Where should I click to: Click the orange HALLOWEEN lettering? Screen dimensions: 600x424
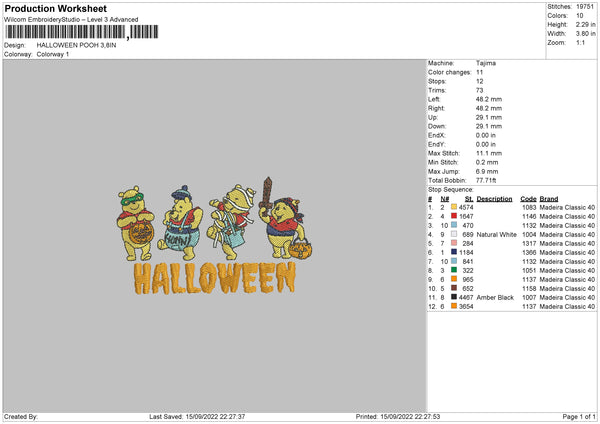point(214,276)
